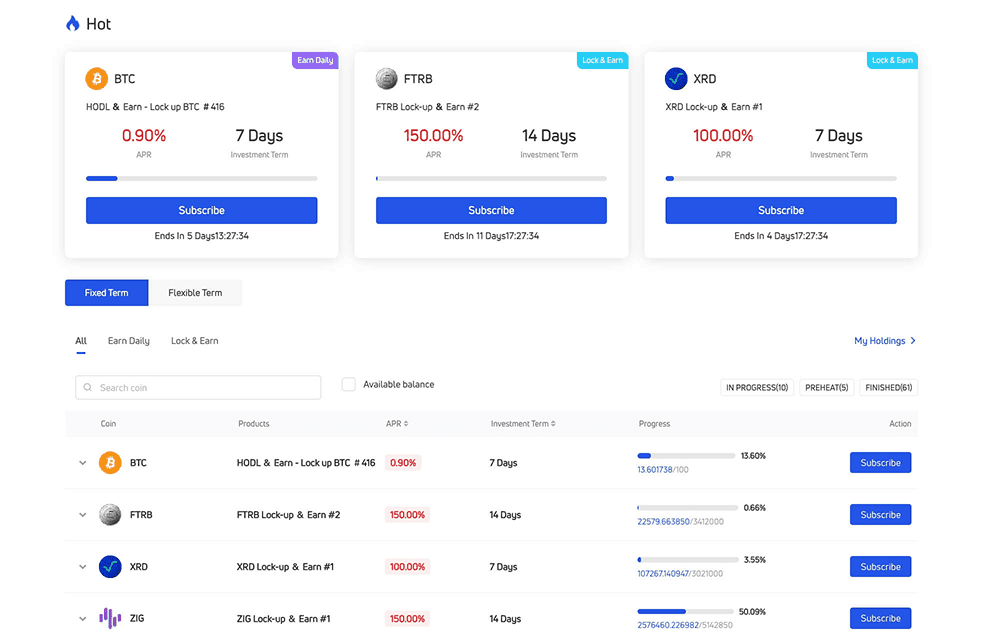The height and width of the screenshot is (641, 1000).
Task: Subscribe in the BTC table row
Action: click(x=880, y=462)
